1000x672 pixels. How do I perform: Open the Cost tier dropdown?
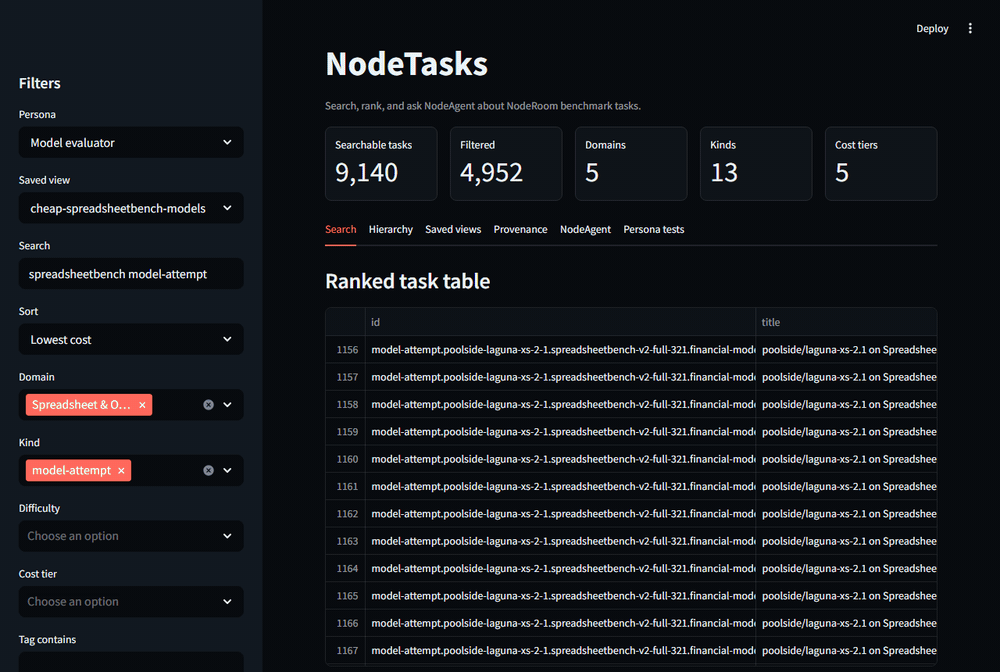[x=131, y=602]
